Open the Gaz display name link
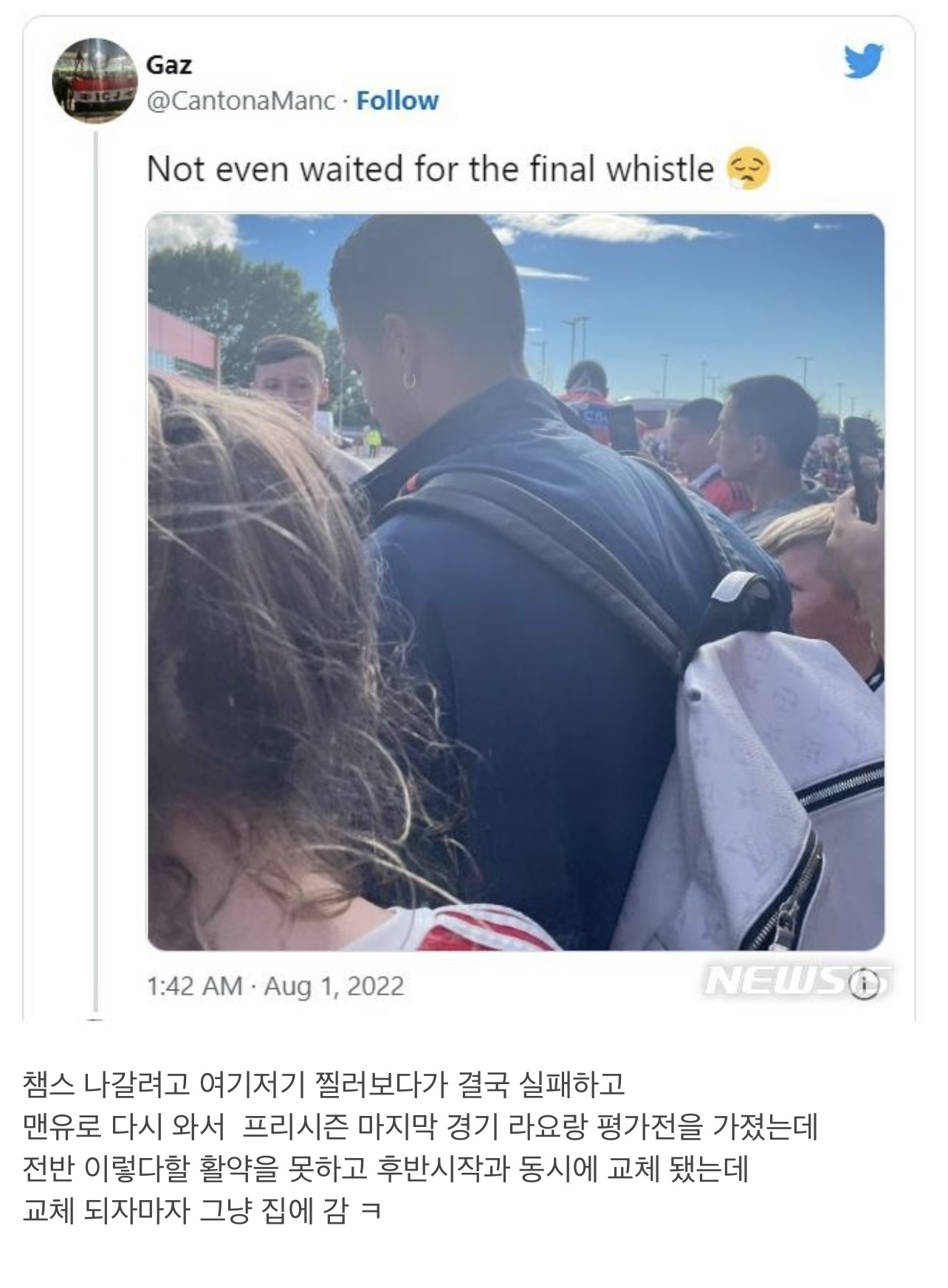The width and height of the screenshot is (948, 1288). [169, 65]
